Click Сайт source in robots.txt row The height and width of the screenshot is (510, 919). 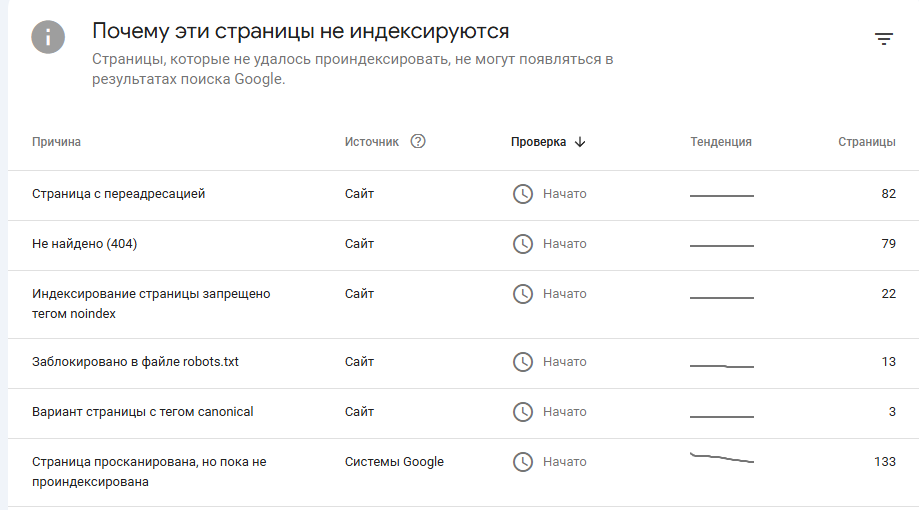(x=359, y=362)
